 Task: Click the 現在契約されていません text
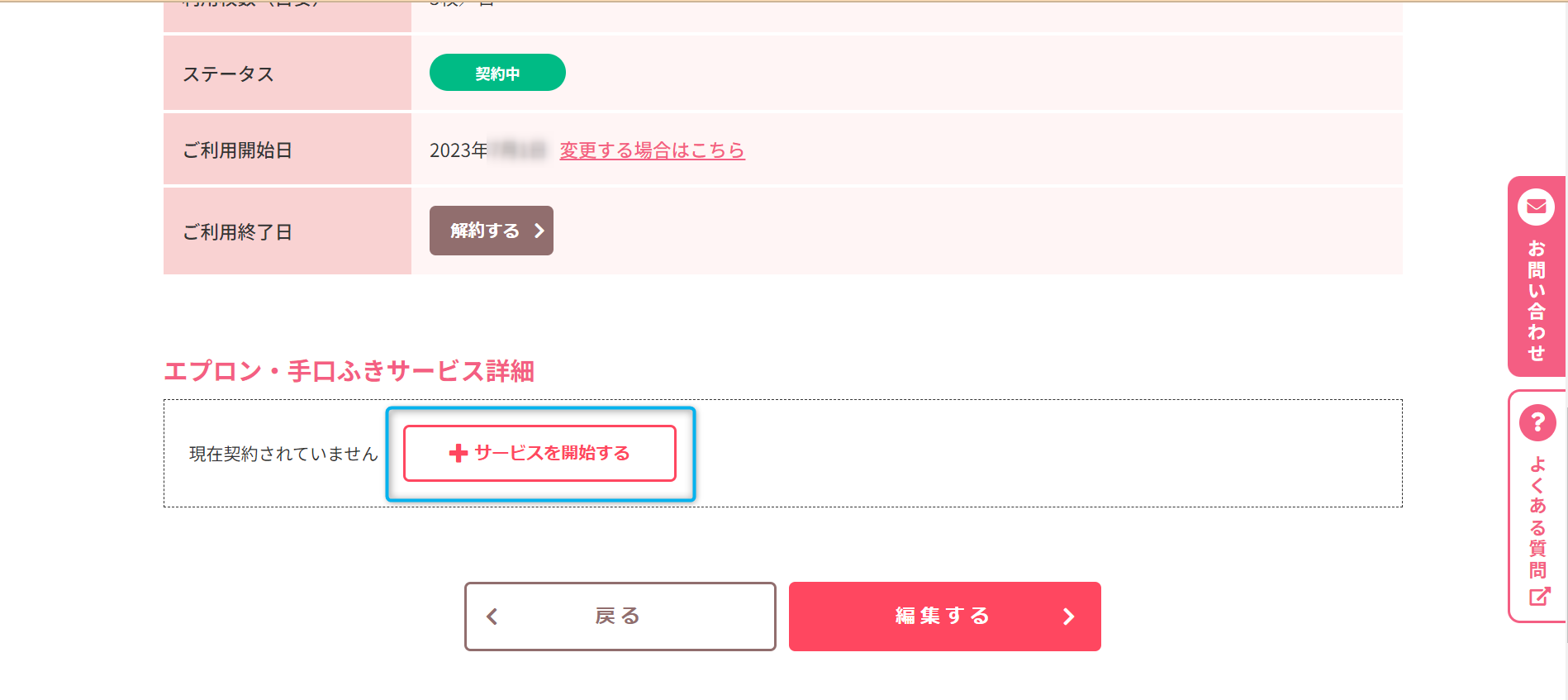coord(283,454)
